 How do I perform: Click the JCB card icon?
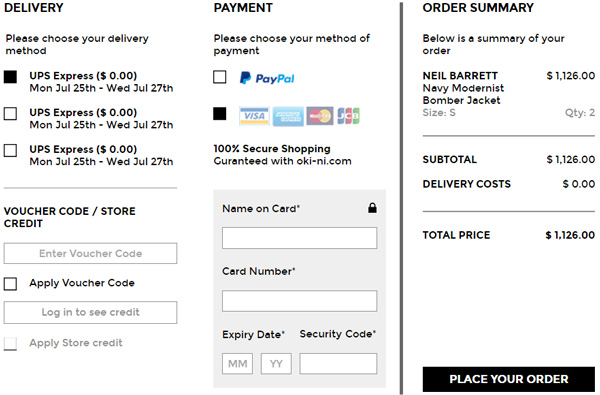click(348, 116)
